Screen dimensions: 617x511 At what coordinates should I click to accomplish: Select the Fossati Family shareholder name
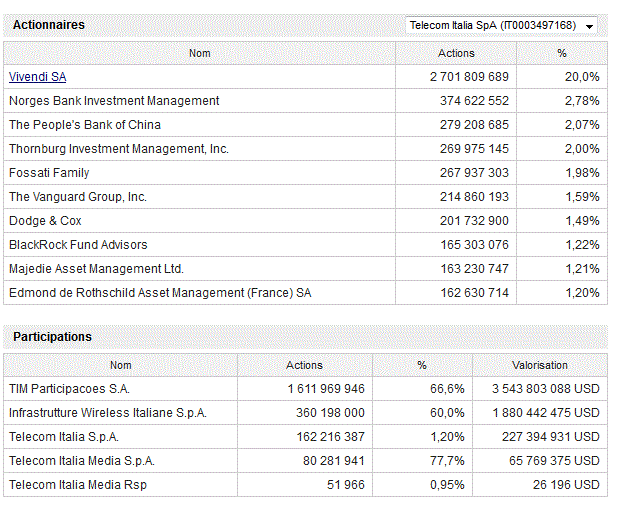pos(49,173)
